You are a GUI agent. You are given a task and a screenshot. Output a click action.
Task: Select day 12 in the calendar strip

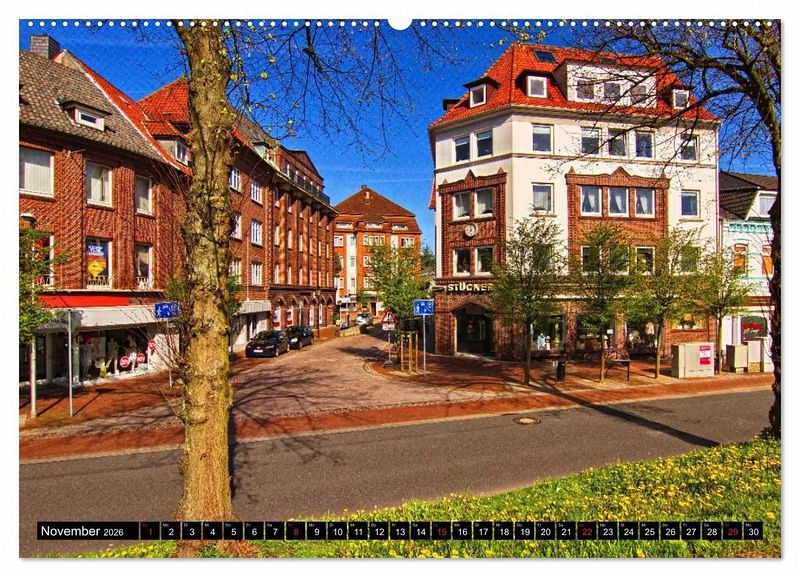tap(379, 531)
